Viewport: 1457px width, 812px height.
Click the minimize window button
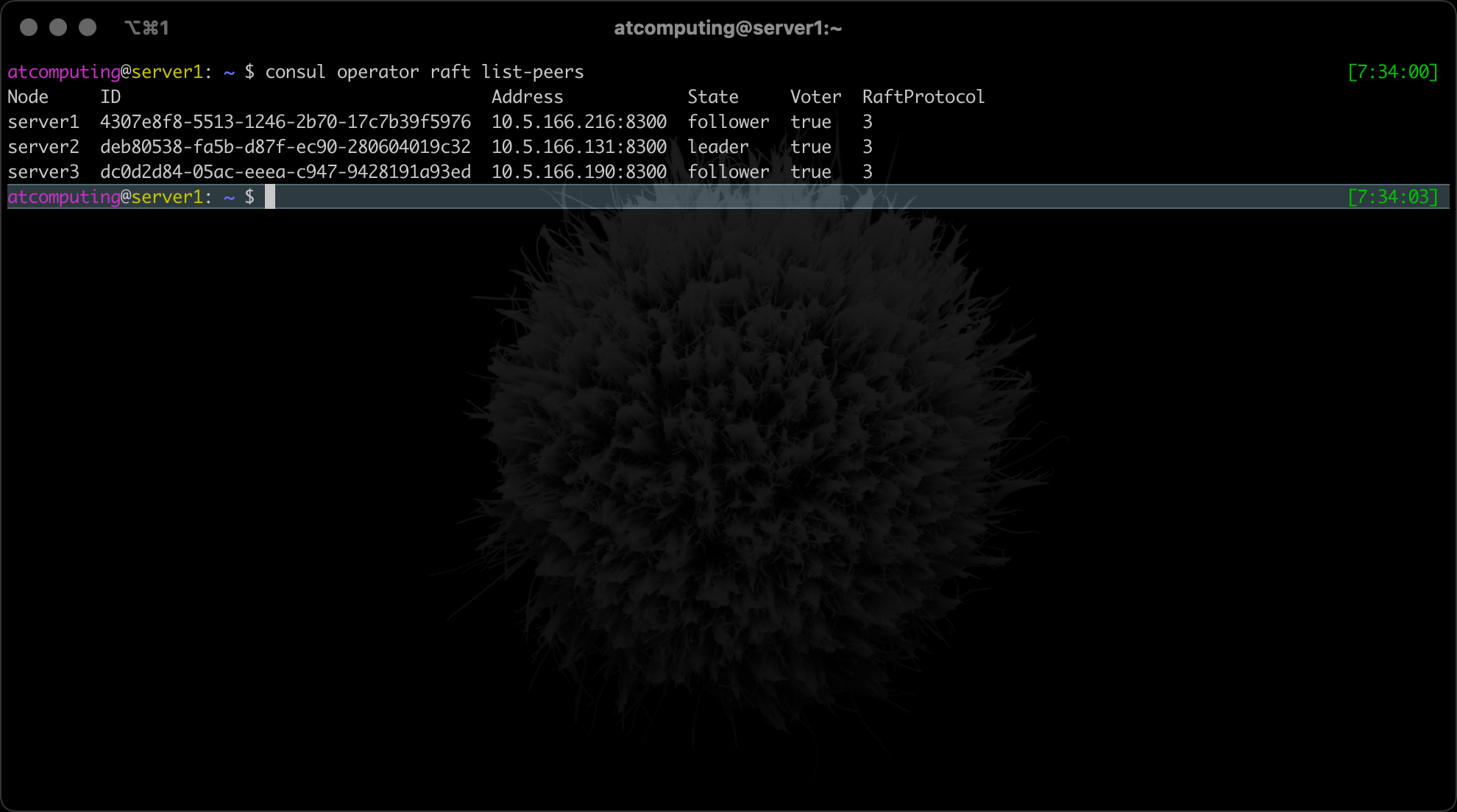click(x=58, y=28)
